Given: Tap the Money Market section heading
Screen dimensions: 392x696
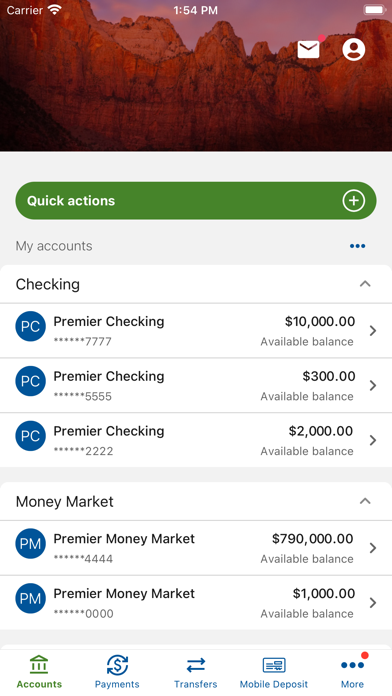Looking at the screenshot, I should point(65,502).
